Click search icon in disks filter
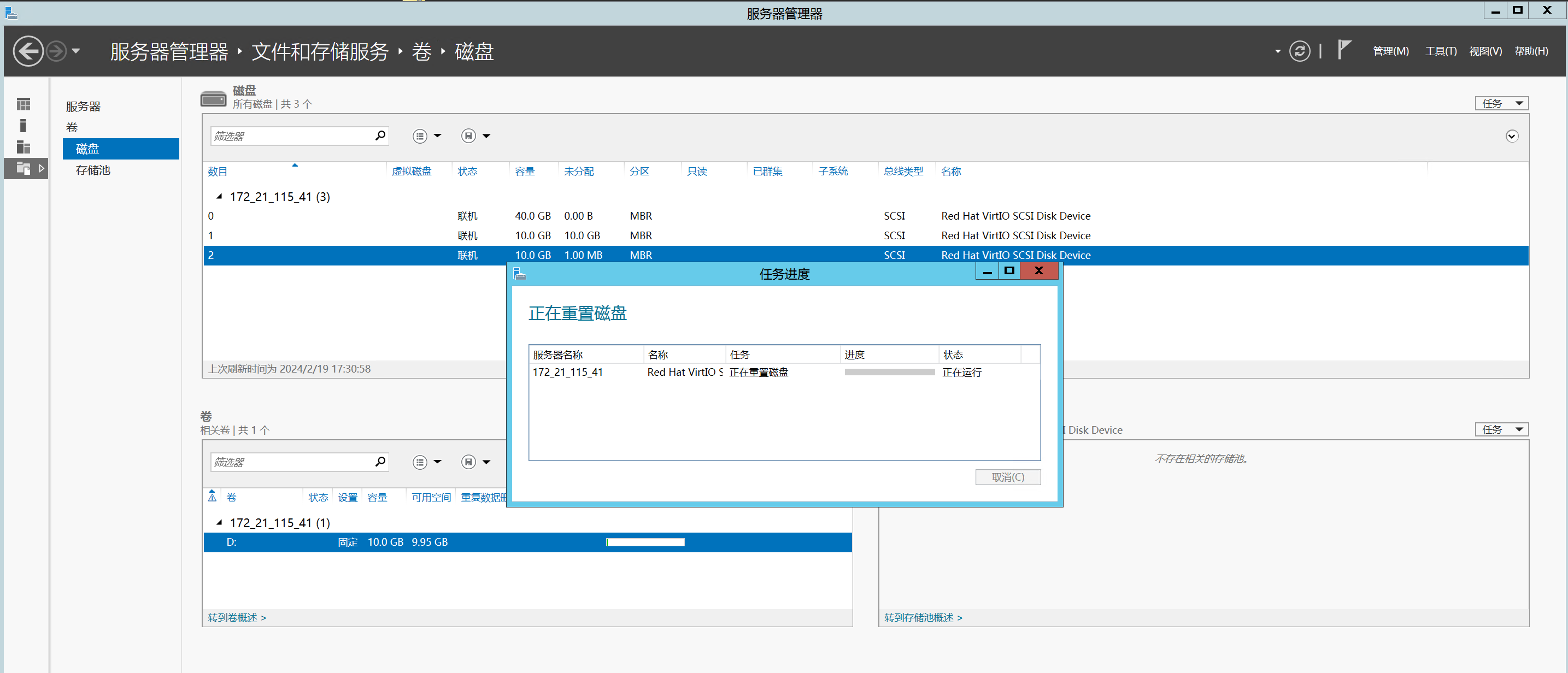 click(x=380, y=135)
